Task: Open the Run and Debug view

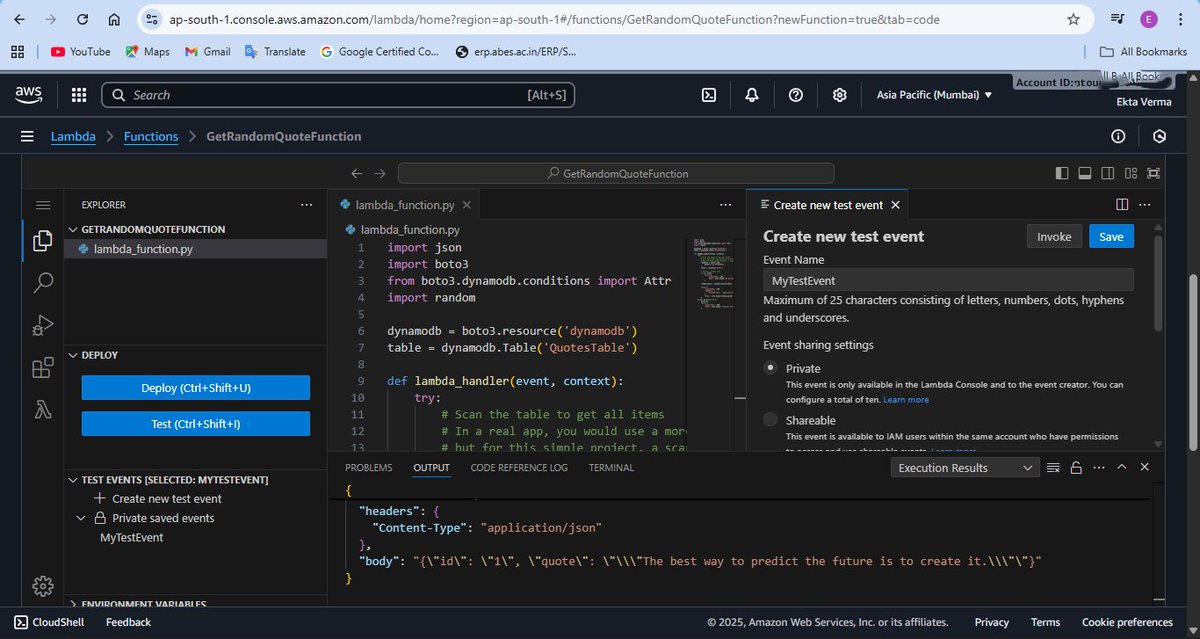Action: (x=43, y=325)
